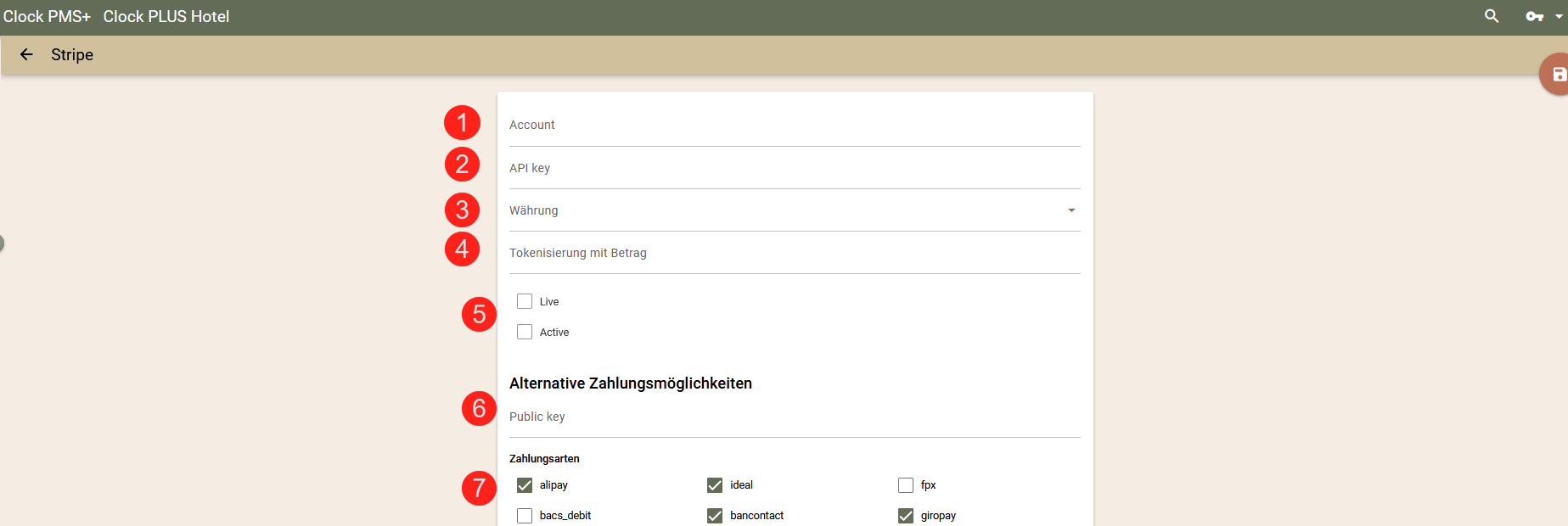Check the bacs_debit payment method

525,516
